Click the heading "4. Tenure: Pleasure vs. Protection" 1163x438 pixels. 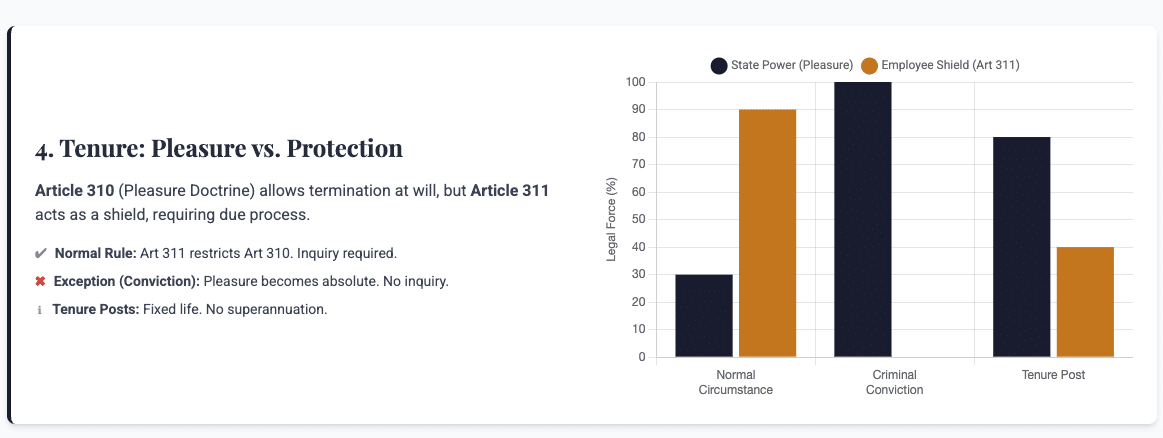[x=219, y=149]
